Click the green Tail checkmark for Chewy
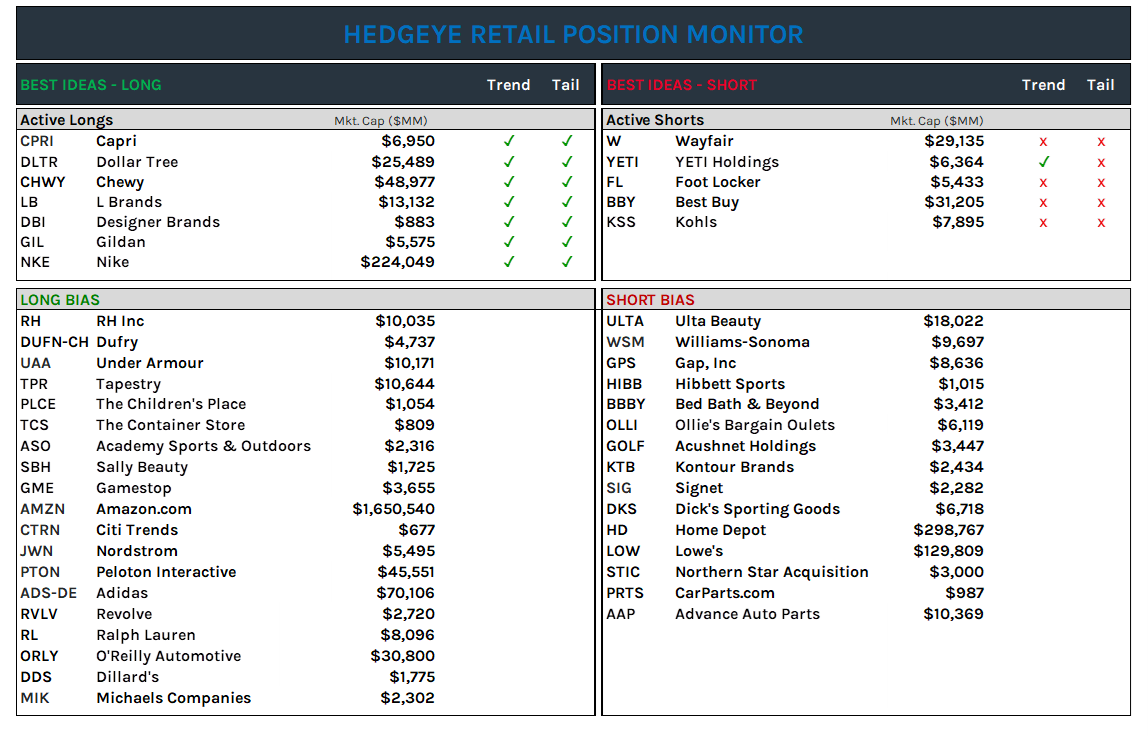Screen dimensions: 1148x737 tap(567, 181)
